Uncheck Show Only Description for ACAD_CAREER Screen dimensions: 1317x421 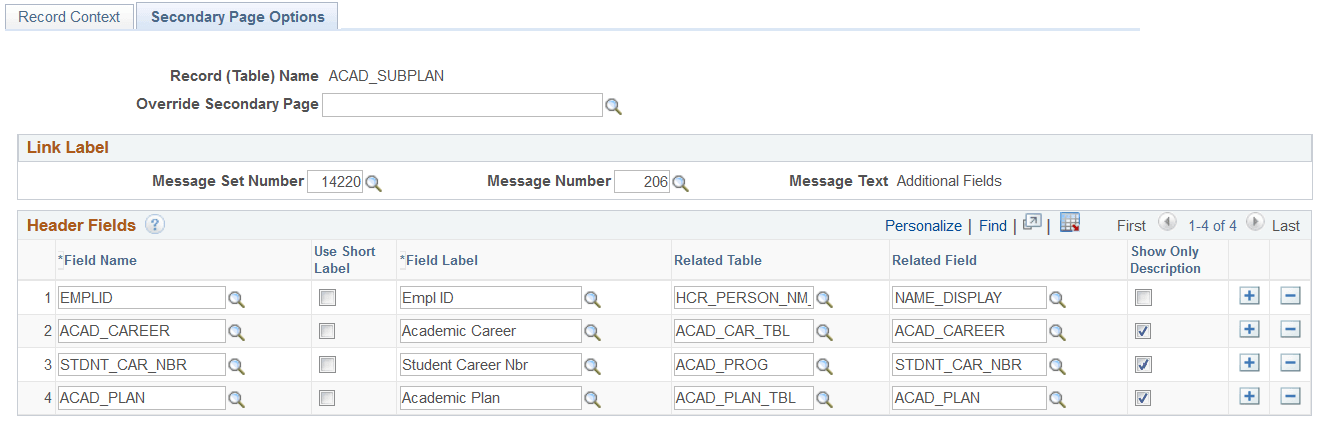coord(1143,331)
